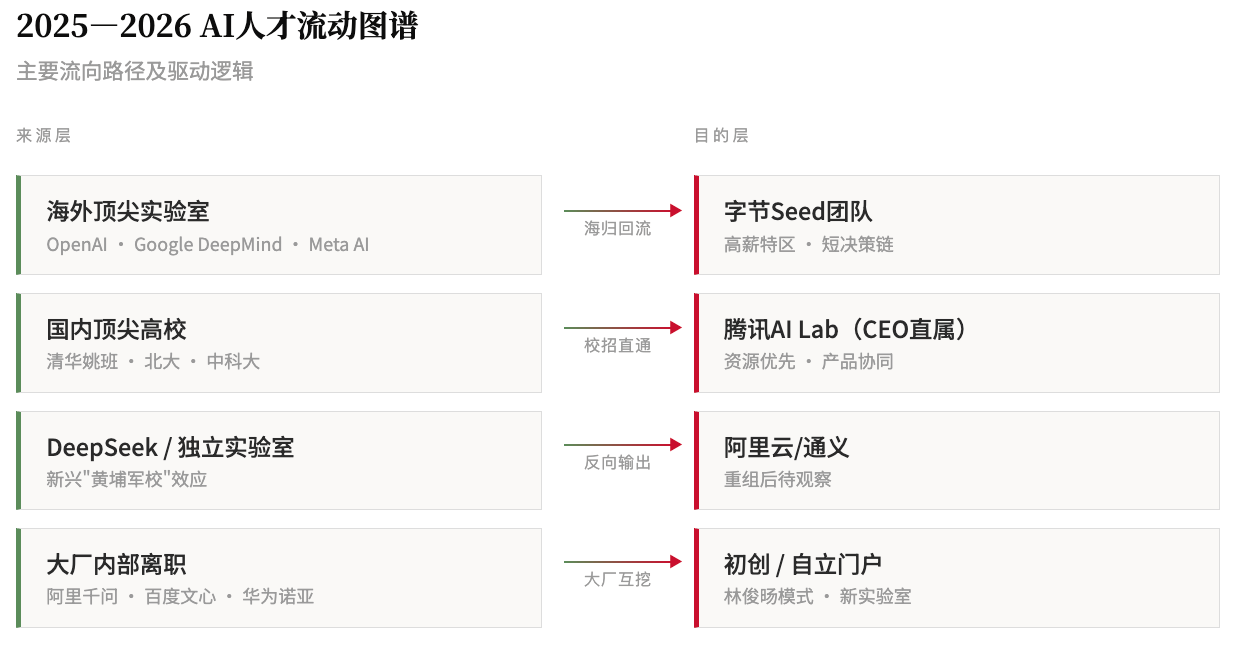Select the 初创 / 自立门户 card
The image size is (1250, 662).
[x=957, y=578]
